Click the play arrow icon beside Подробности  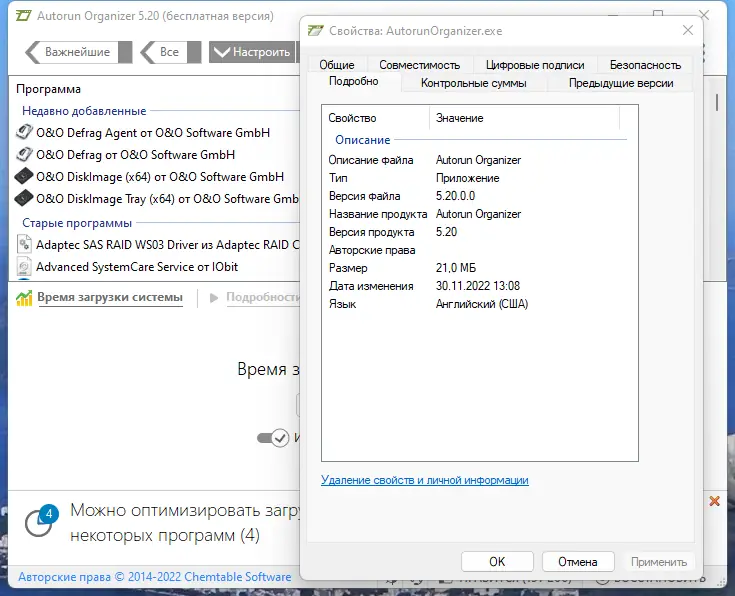pyautogui.click(x=214, y=298)
